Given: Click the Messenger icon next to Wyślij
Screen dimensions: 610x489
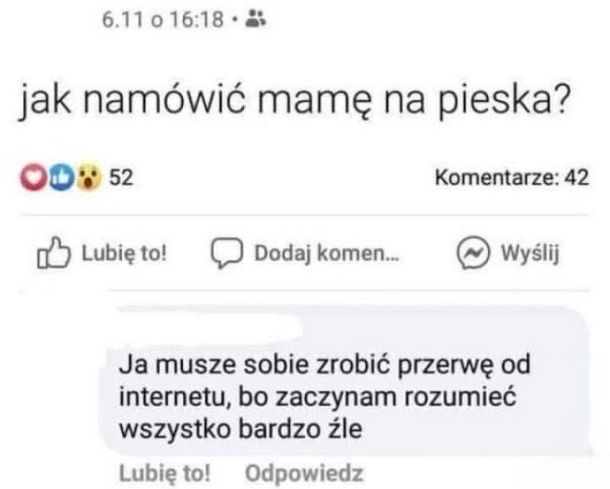Looking at the screenshot, I should pos(472,253).
